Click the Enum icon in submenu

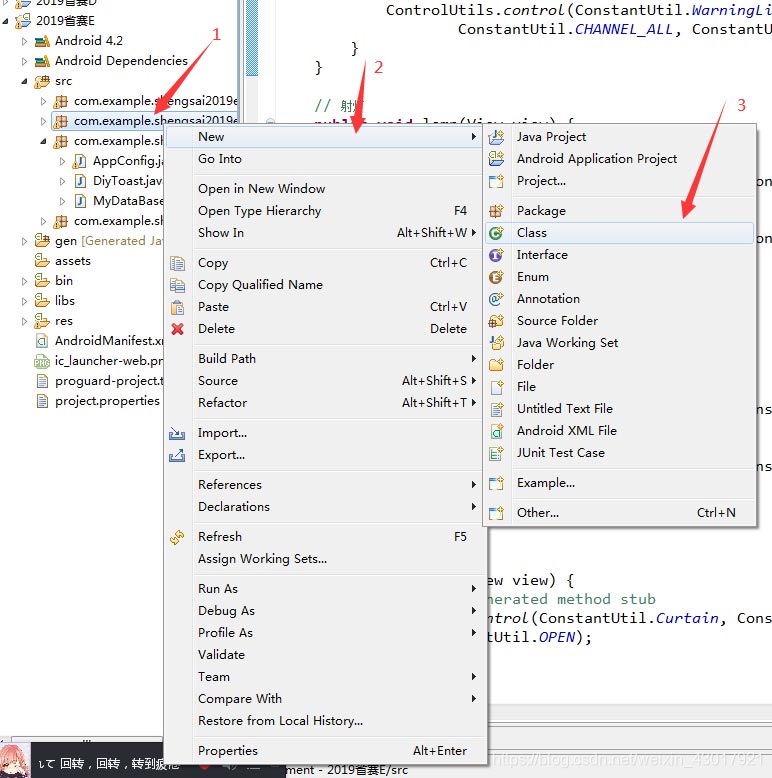(x=496, y=277)
